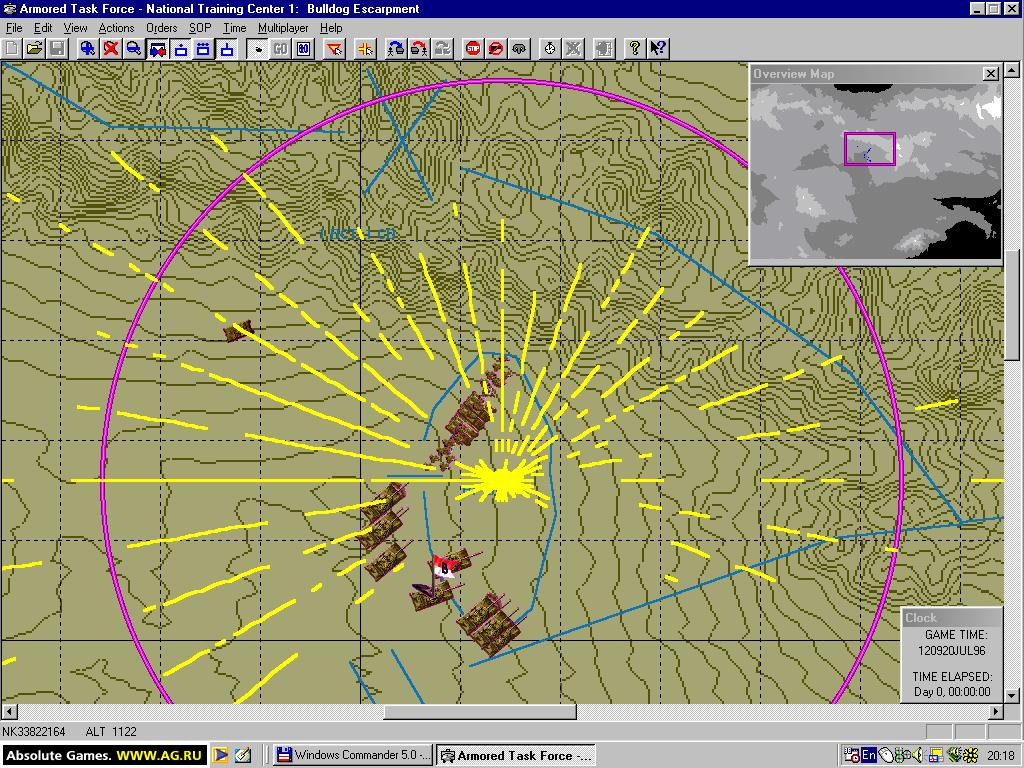
Task: Click the grayed panel toolbar icon
Action: (604, 48)
